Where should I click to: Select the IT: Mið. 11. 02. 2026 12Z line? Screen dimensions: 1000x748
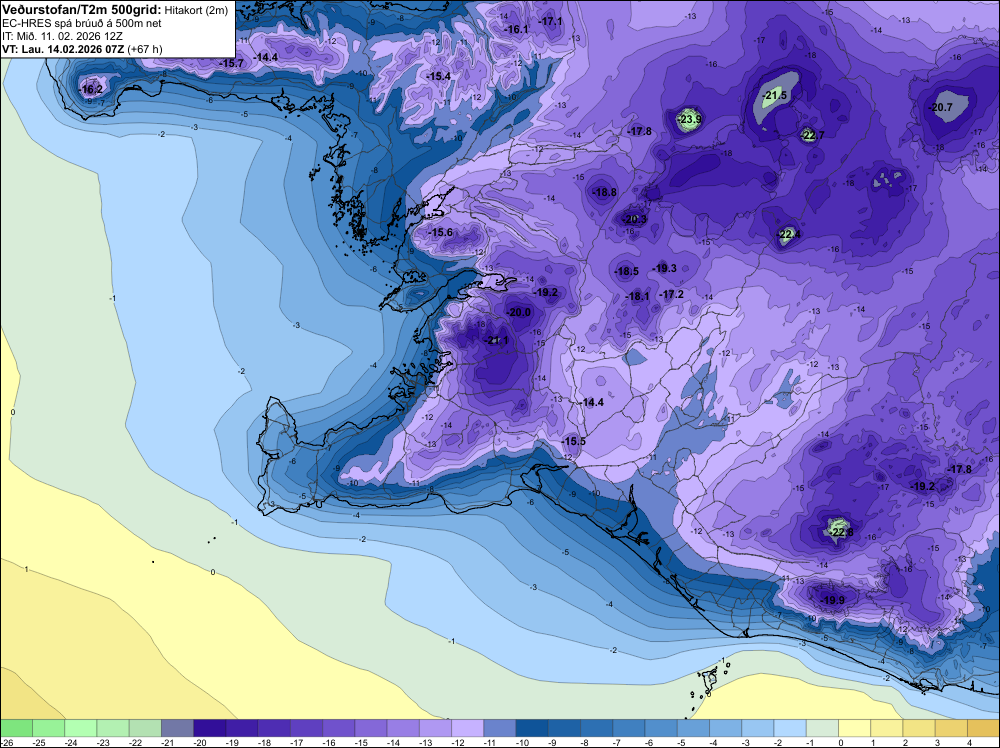pos(62,36)
